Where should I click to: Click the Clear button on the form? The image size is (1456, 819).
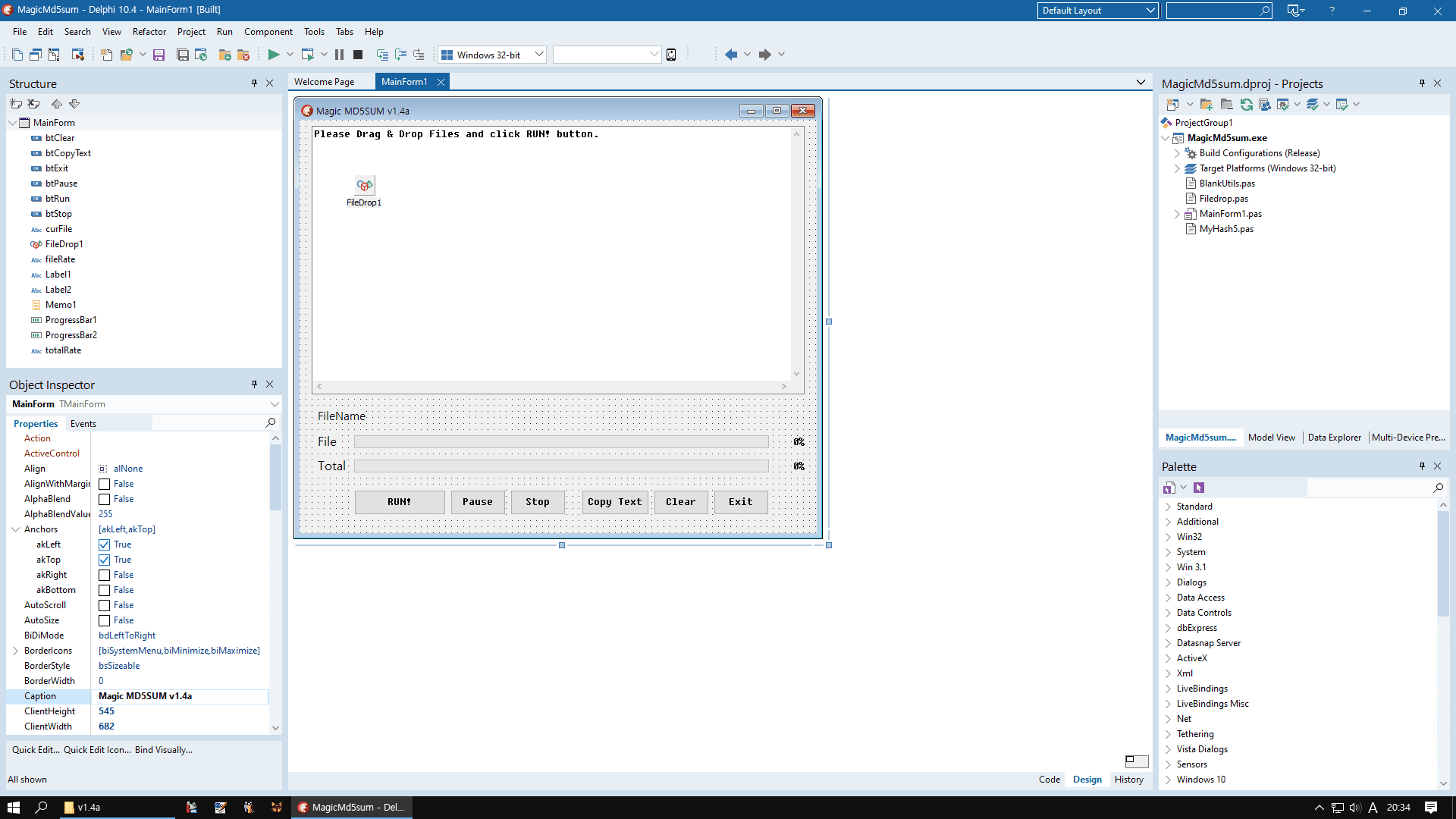681,502
